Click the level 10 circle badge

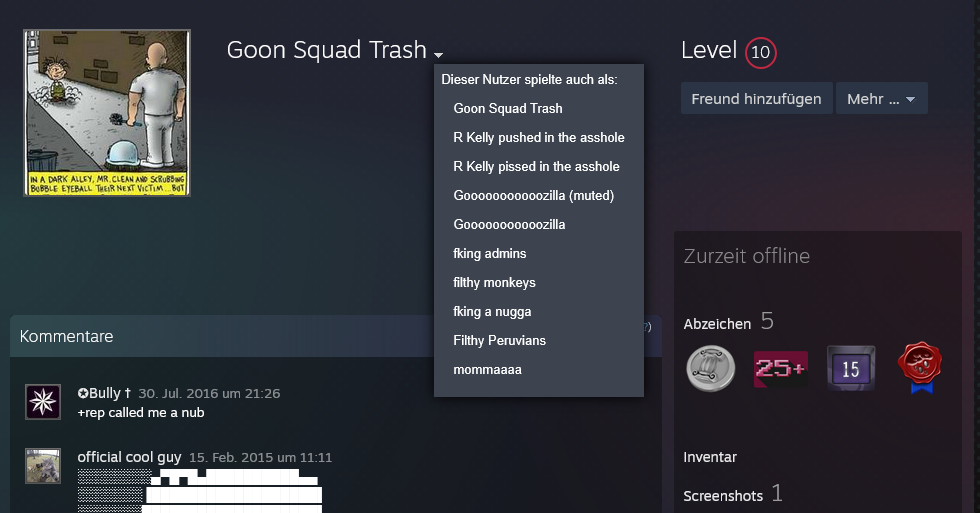click(x=760, y=52)
